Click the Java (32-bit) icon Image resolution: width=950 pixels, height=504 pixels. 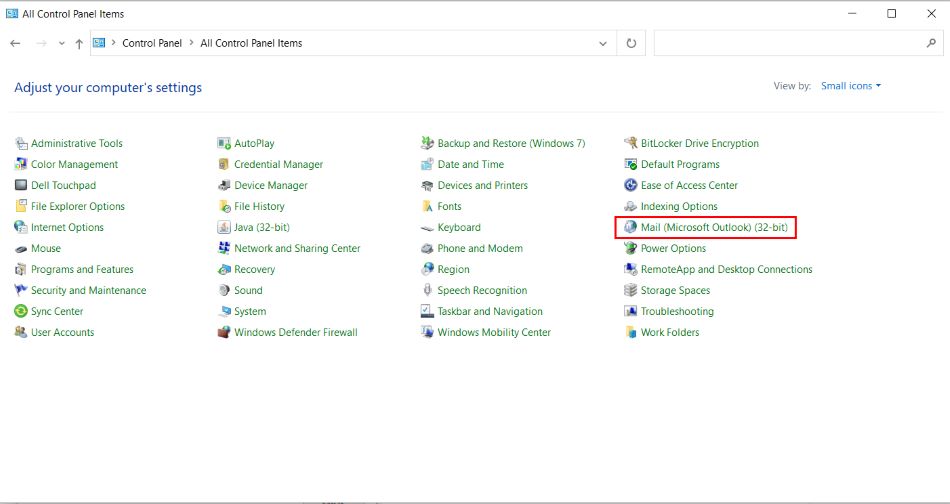224,228
